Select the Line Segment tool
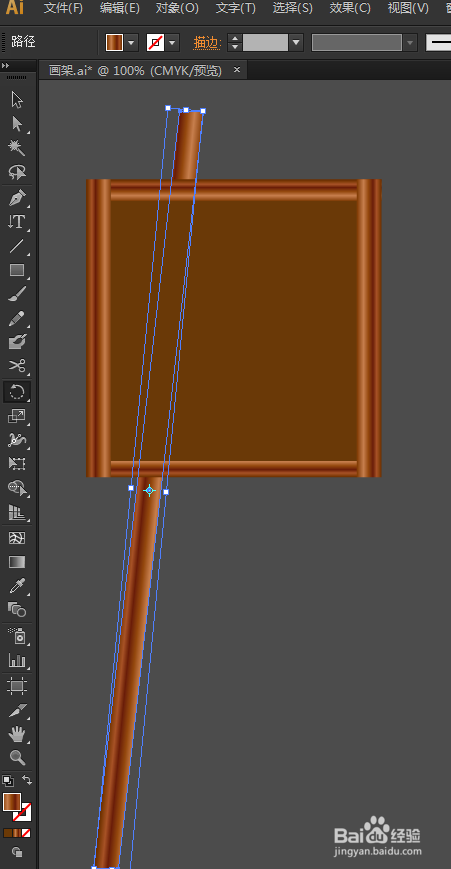The width and height of the screenshot is (451, 869). coord(17,246)
